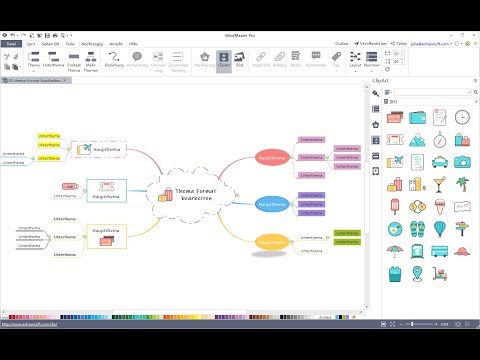The height and width of the screenshot is (360, 480).
Task: Click the Mehr Themen button
Action: pos(91,62)
